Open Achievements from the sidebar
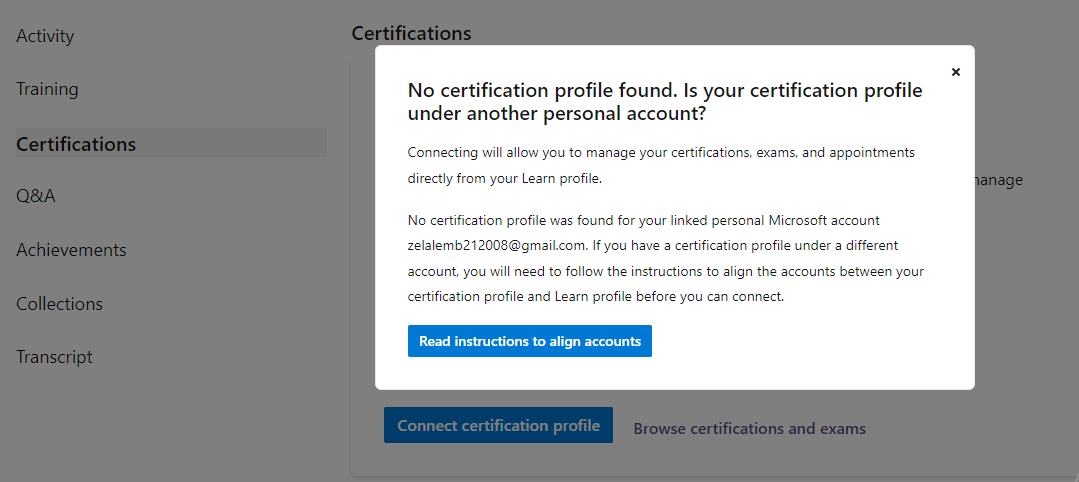Image resolution: width=1079 pixels, height=482 pixels. 72,249
